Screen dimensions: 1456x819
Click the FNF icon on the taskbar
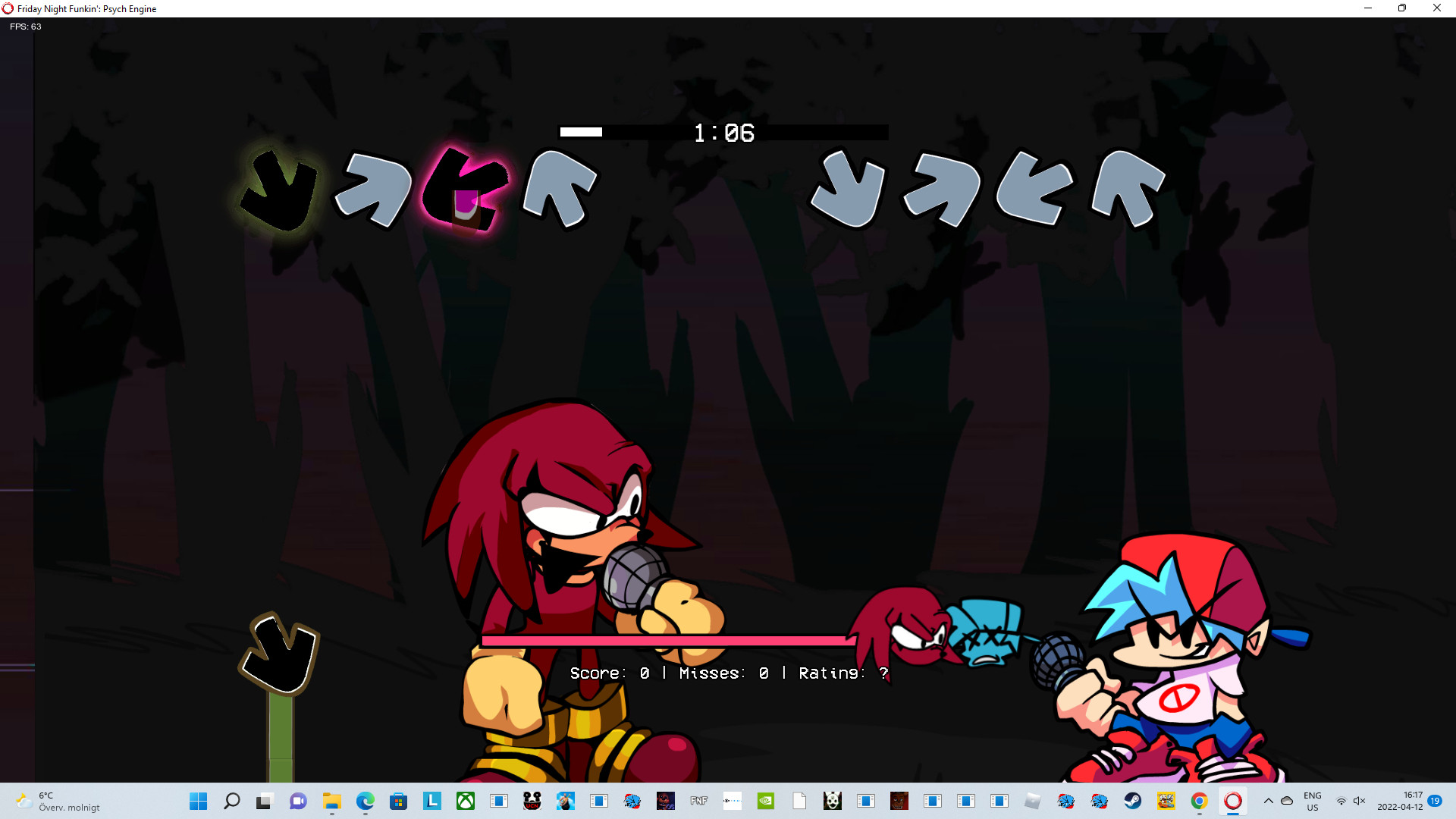pyautogui.click(x=699, y=801)
